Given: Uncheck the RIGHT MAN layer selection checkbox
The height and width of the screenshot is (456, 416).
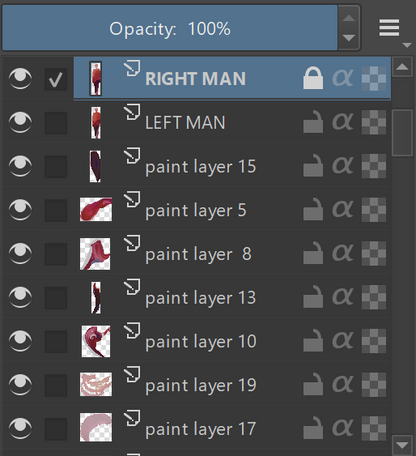Looking at the screenshot, I should (x=56, y=79).
